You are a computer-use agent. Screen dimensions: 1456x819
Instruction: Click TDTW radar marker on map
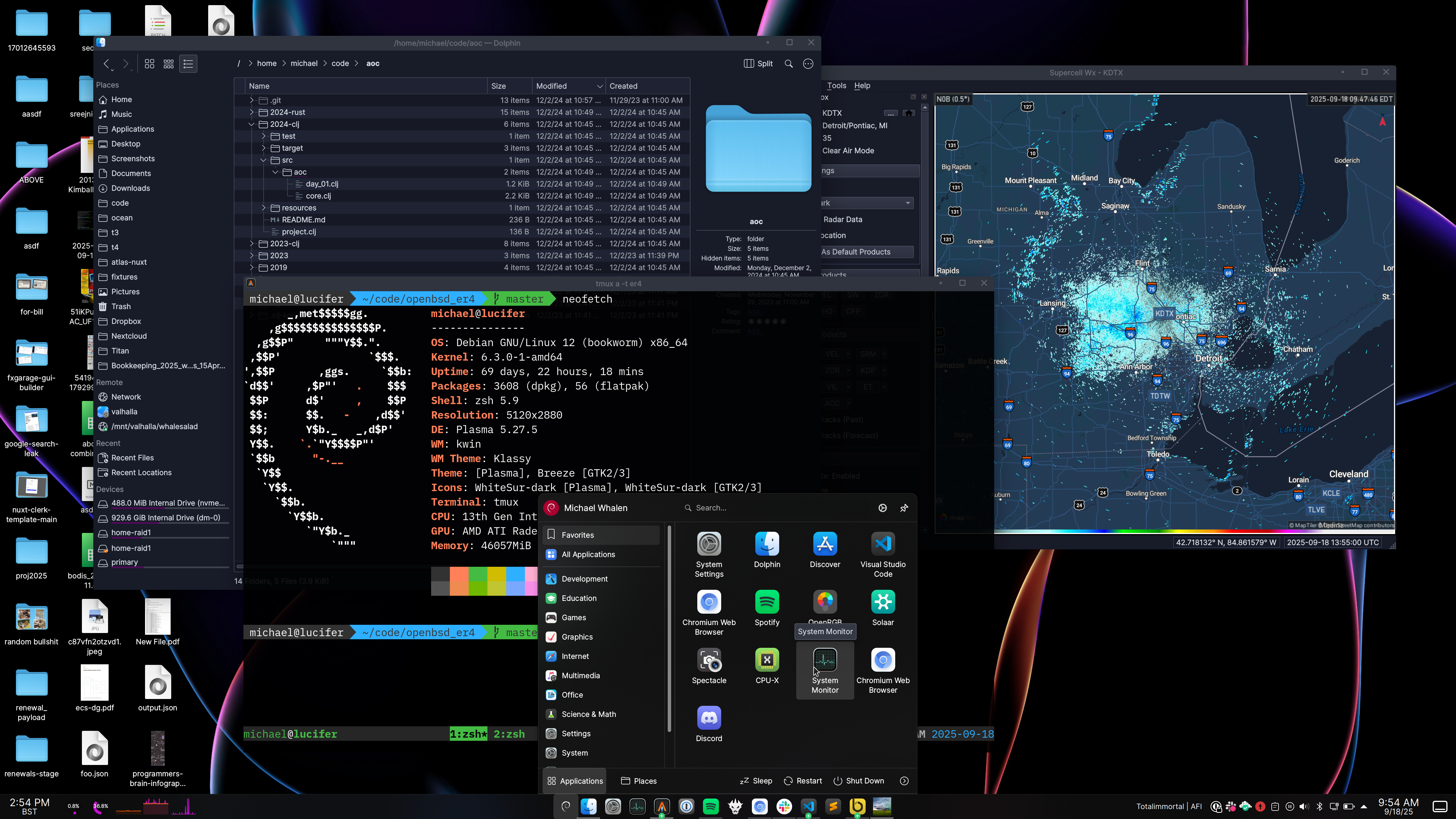(x=1160, y=396)
